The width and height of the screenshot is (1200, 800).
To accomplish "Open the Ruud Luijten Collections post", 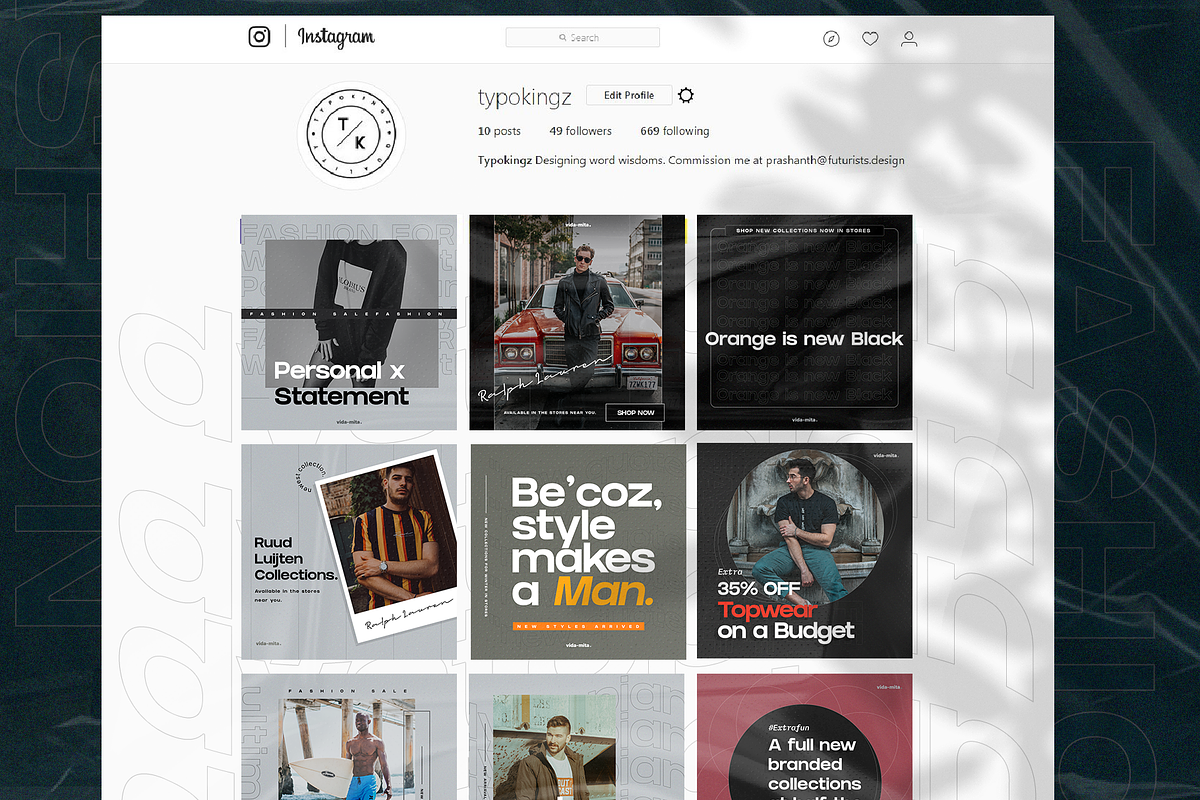I will [349, 551].
